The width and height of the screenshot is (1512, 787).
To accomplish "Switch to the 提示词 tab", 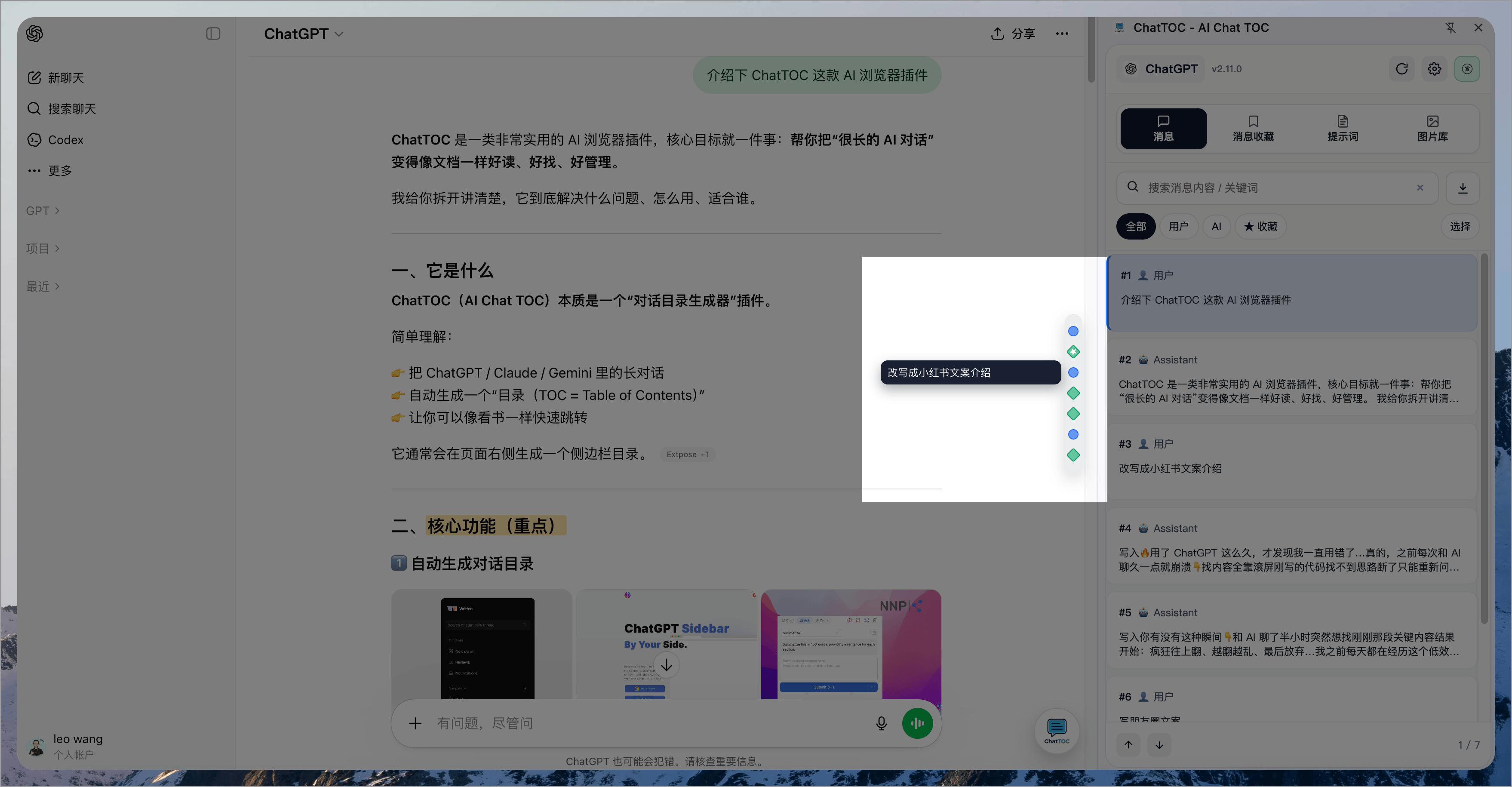I will point(1343,129).
